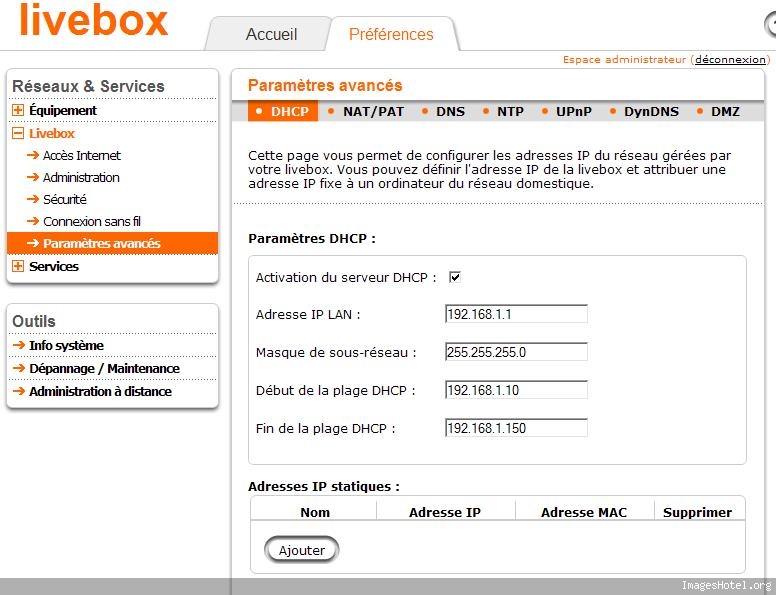Click the Livebox section label

(51, 133)
